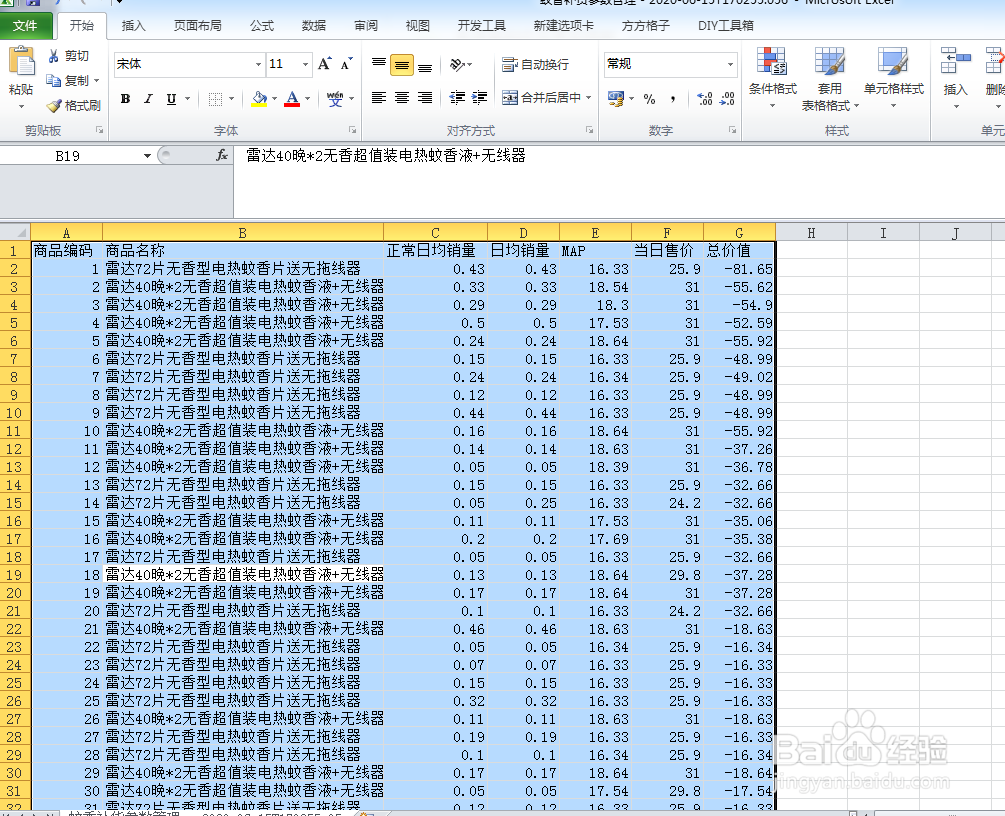
Task: Open the font name dropdown 宋体
Action: point(258,64)
